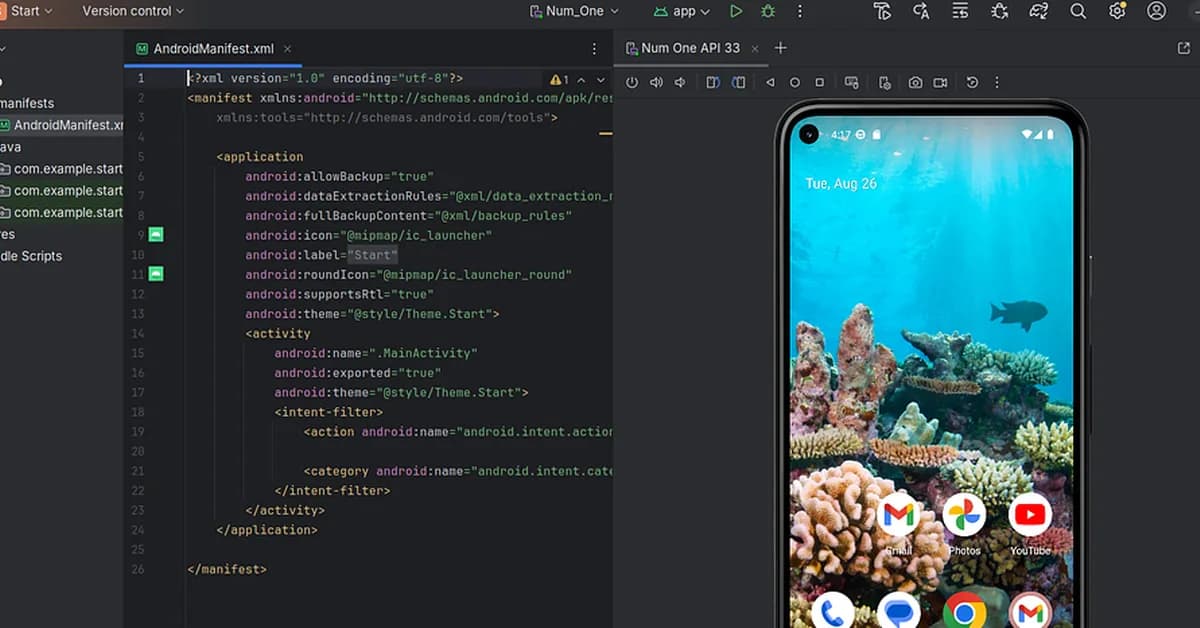
Task: Select AndroidManifest.xml in the project tree
Action: tap(61, 125)
